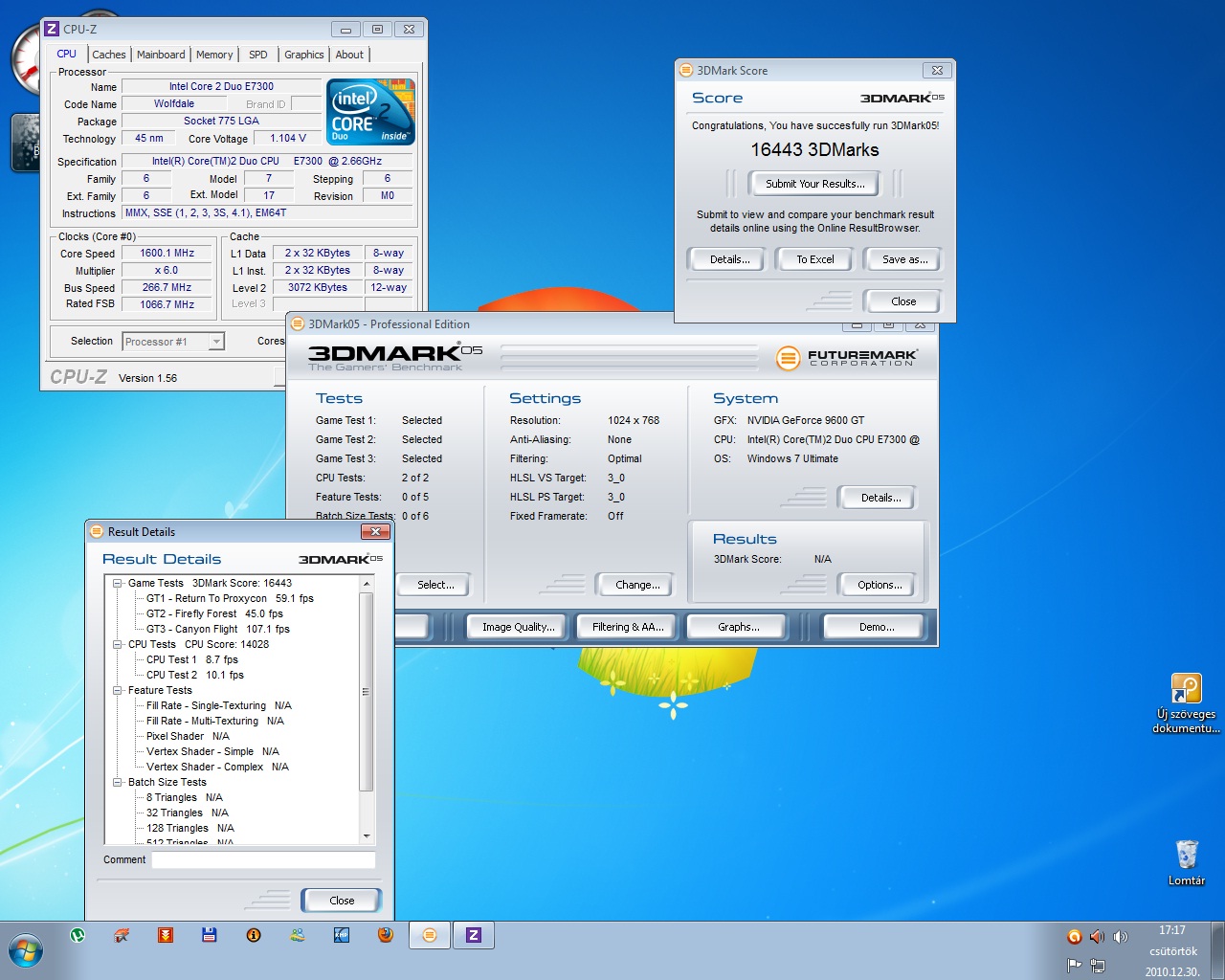Collapse the Game Tests tree node
Image resolution: width=1225 pixels, height=980 pixels.
coord(118,583)
